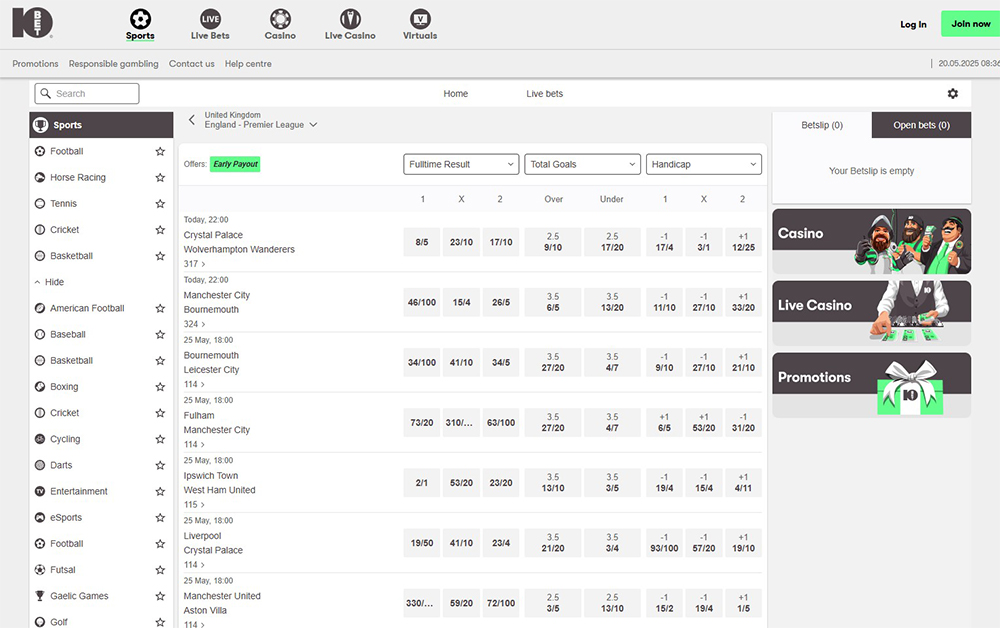Favorite Horse Racing with its star
This screenshot has width=1000, height=628.
click(160, 177)
